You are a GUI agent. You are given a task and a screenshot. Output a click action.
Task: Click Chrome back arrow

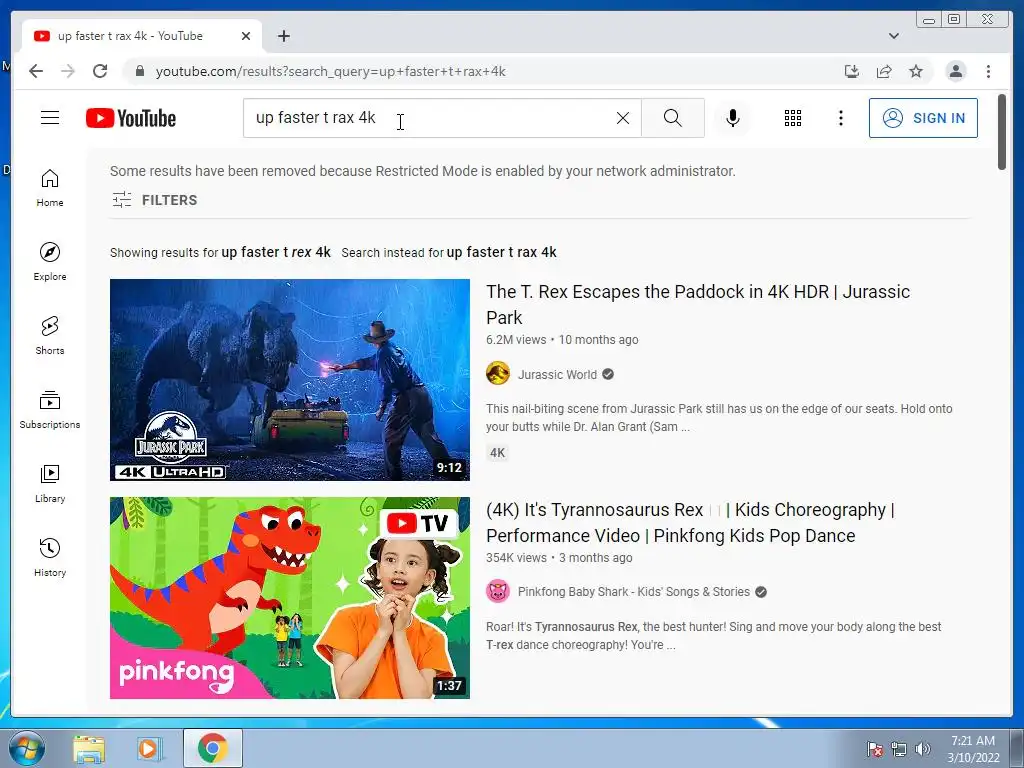tap(36, 71)
